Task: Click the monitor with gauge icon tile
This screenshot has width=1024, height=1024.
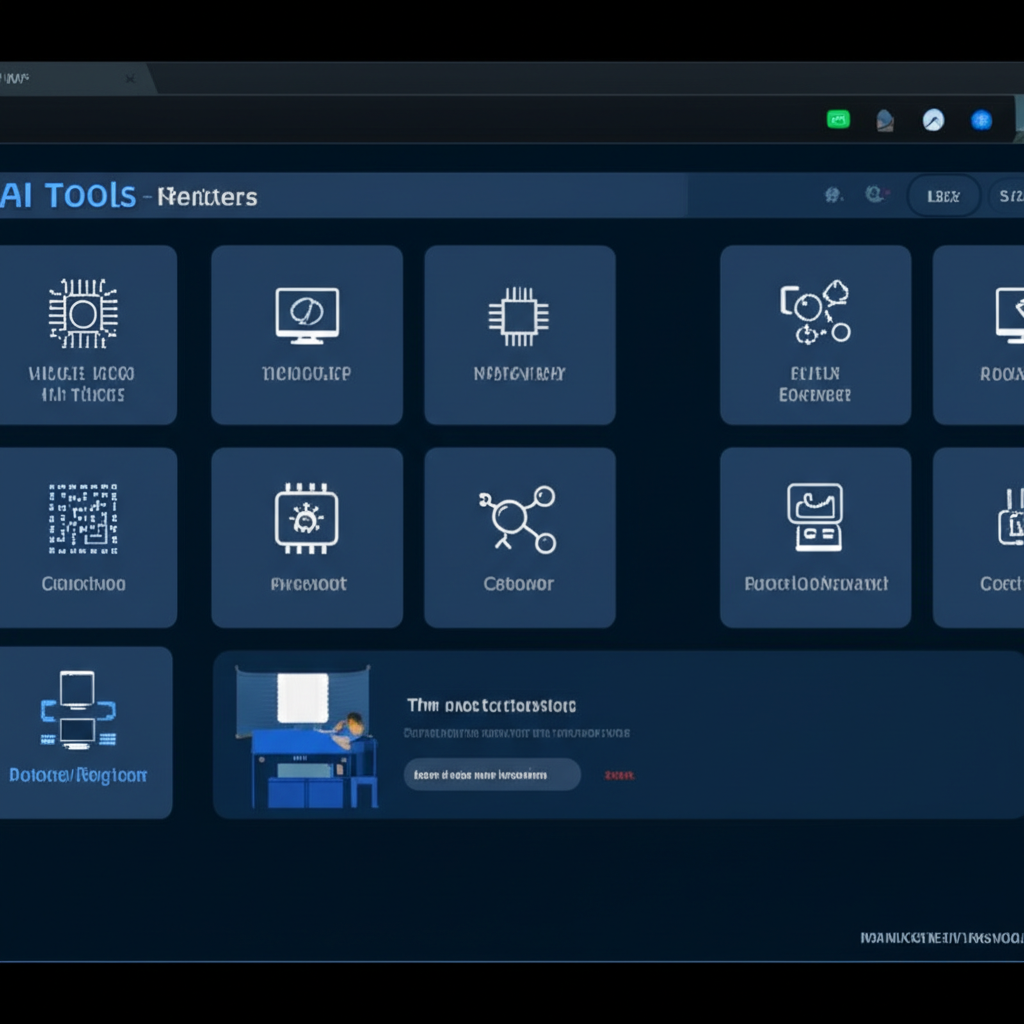Action: point(307,335)
